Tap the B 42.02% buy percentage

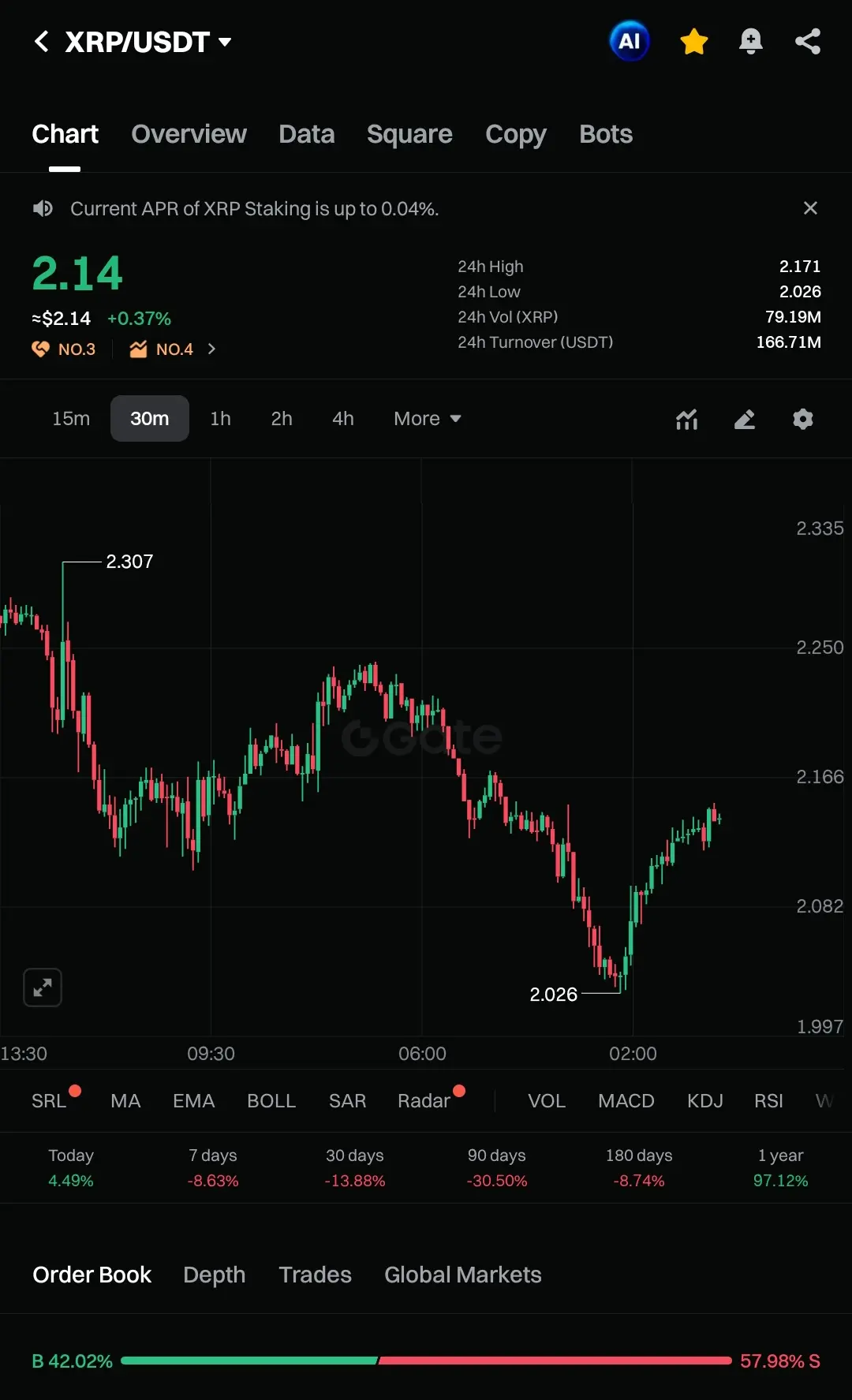(72, 1361)
